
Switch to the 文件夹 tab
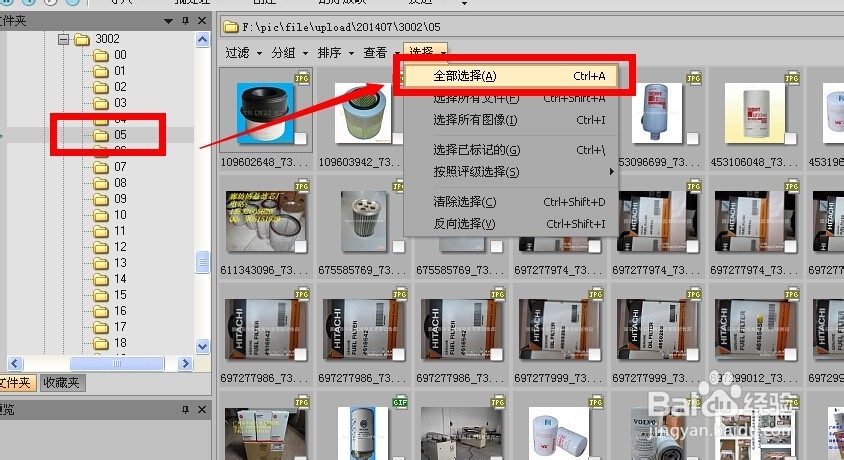point(16,383)
